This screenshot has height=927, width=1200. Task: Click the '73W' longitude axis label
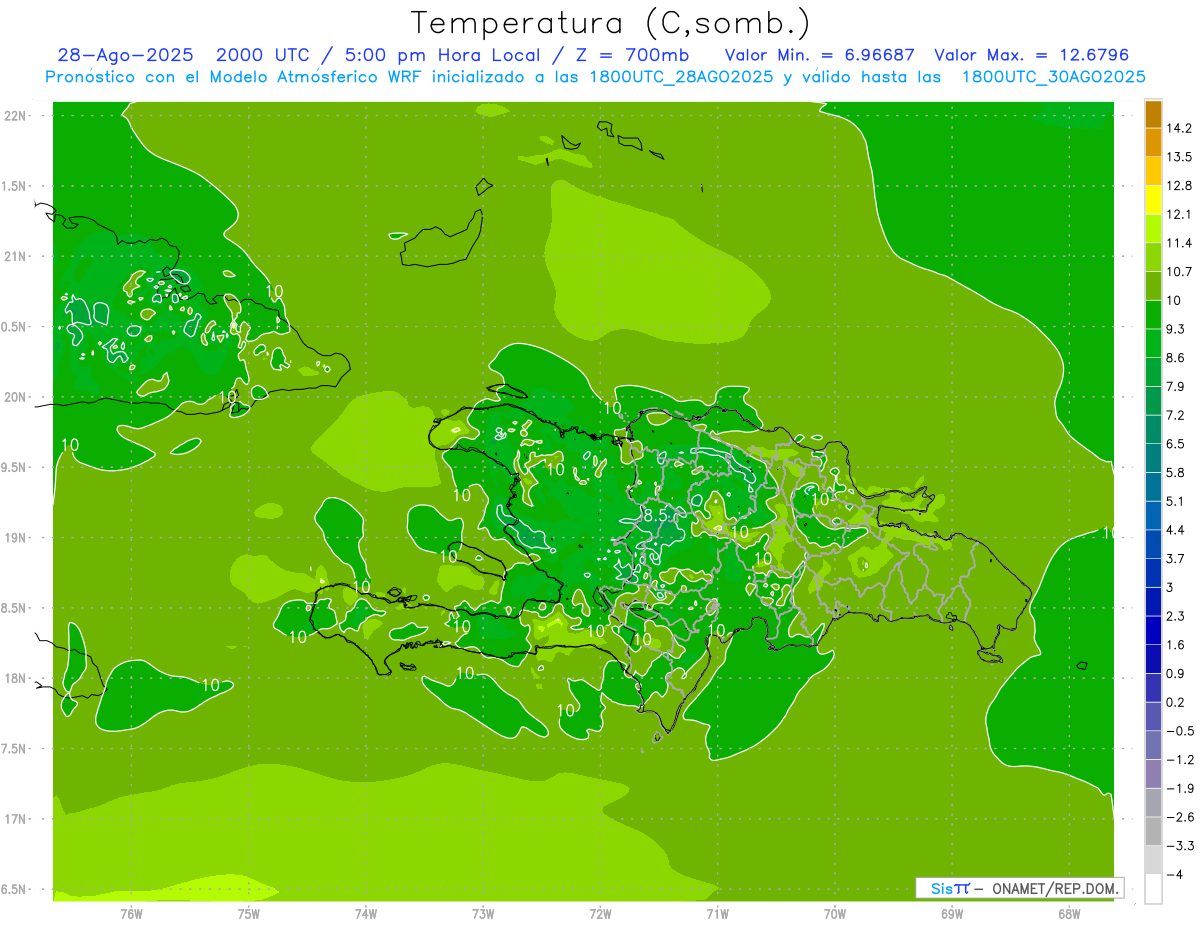click(483, 913)
